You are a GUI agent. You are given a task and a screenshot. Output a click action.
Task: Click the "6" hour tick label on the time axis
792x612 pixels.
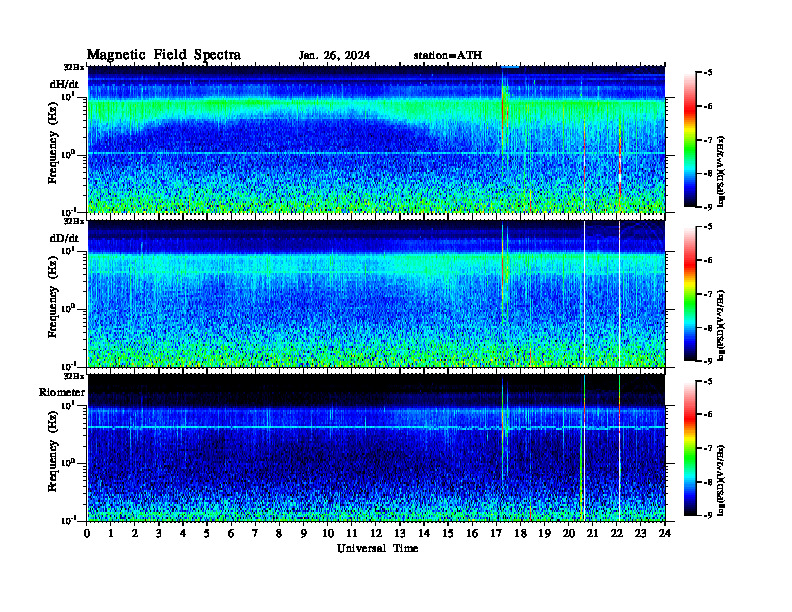coord(231,534)
